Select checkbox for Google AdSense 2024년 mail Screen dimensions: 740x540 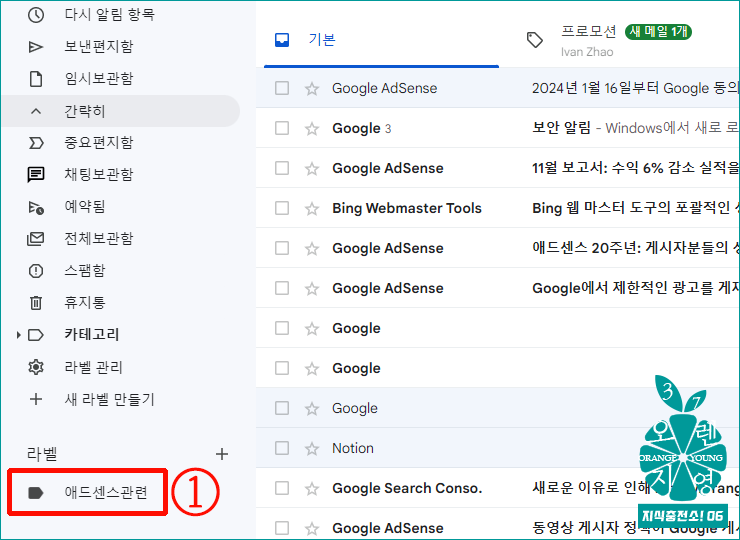click(x=282, y=88)
